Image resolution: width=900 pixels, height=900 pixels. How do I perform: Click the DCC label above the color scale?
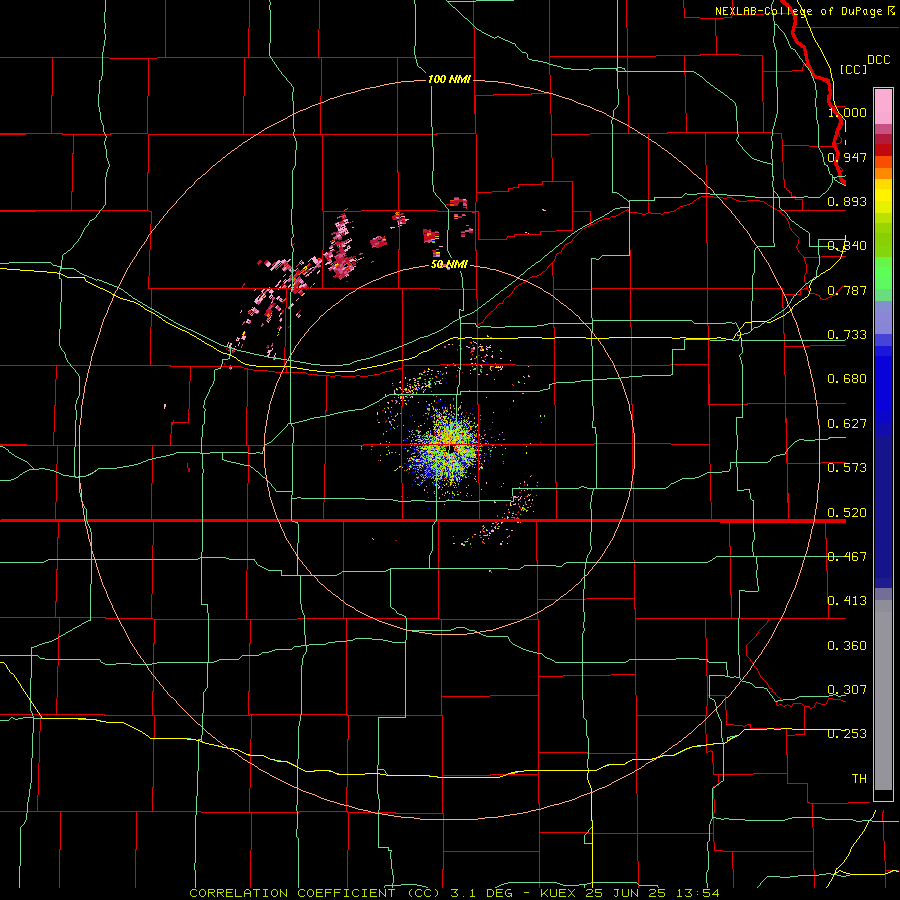click(878, 60)
